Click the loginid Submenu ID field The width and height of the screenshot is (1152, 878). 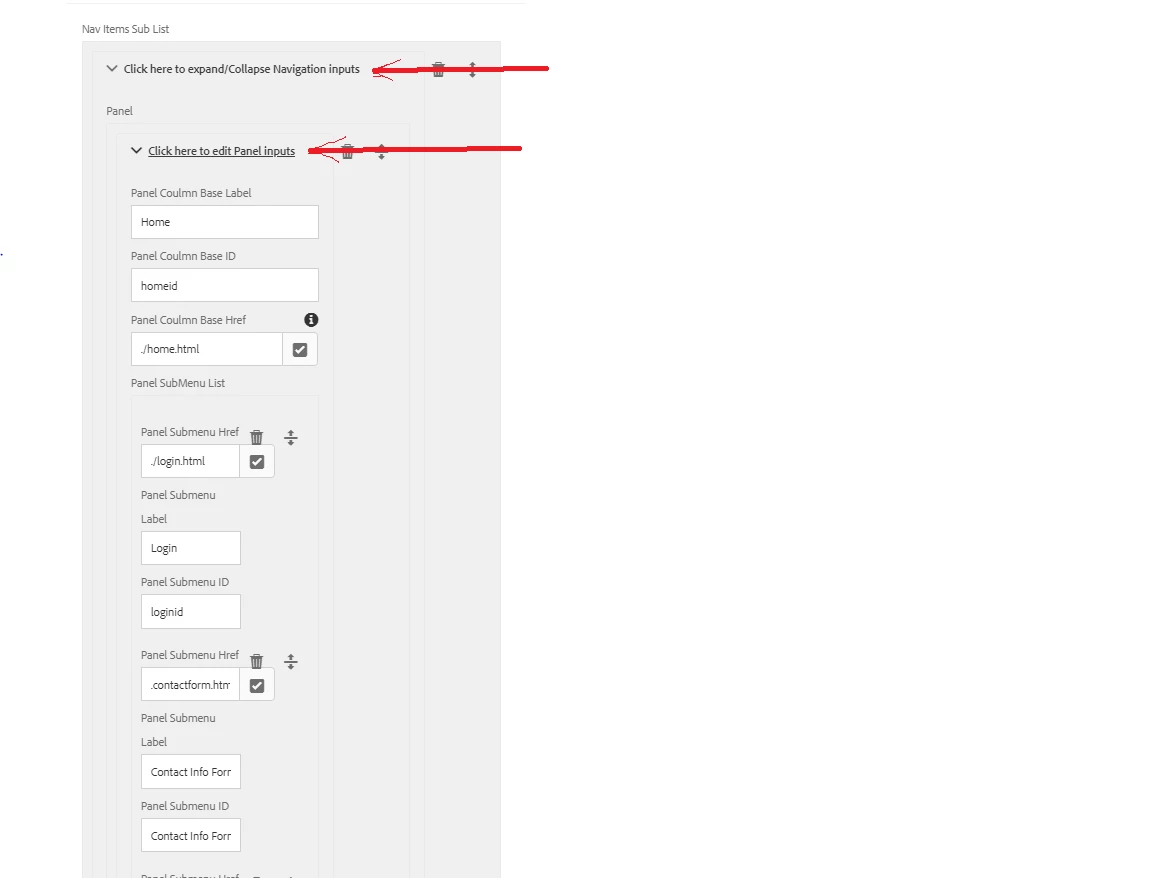point(191,612)
